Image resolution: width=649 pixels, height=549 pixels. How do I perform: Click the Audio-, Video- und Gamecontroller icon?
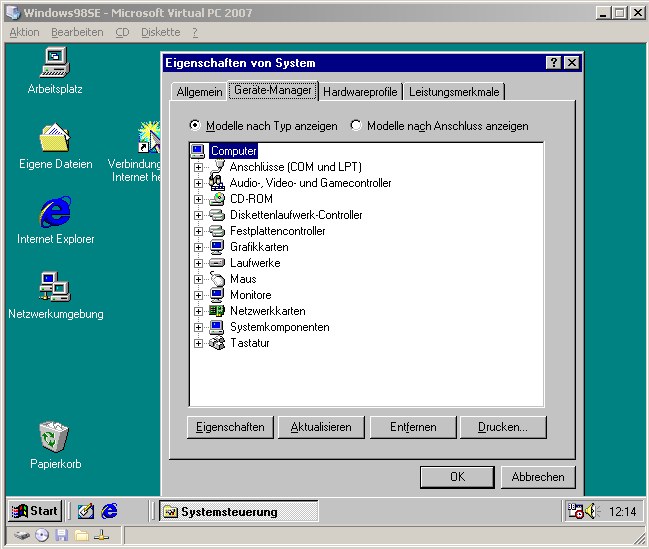tap(217, 183)
